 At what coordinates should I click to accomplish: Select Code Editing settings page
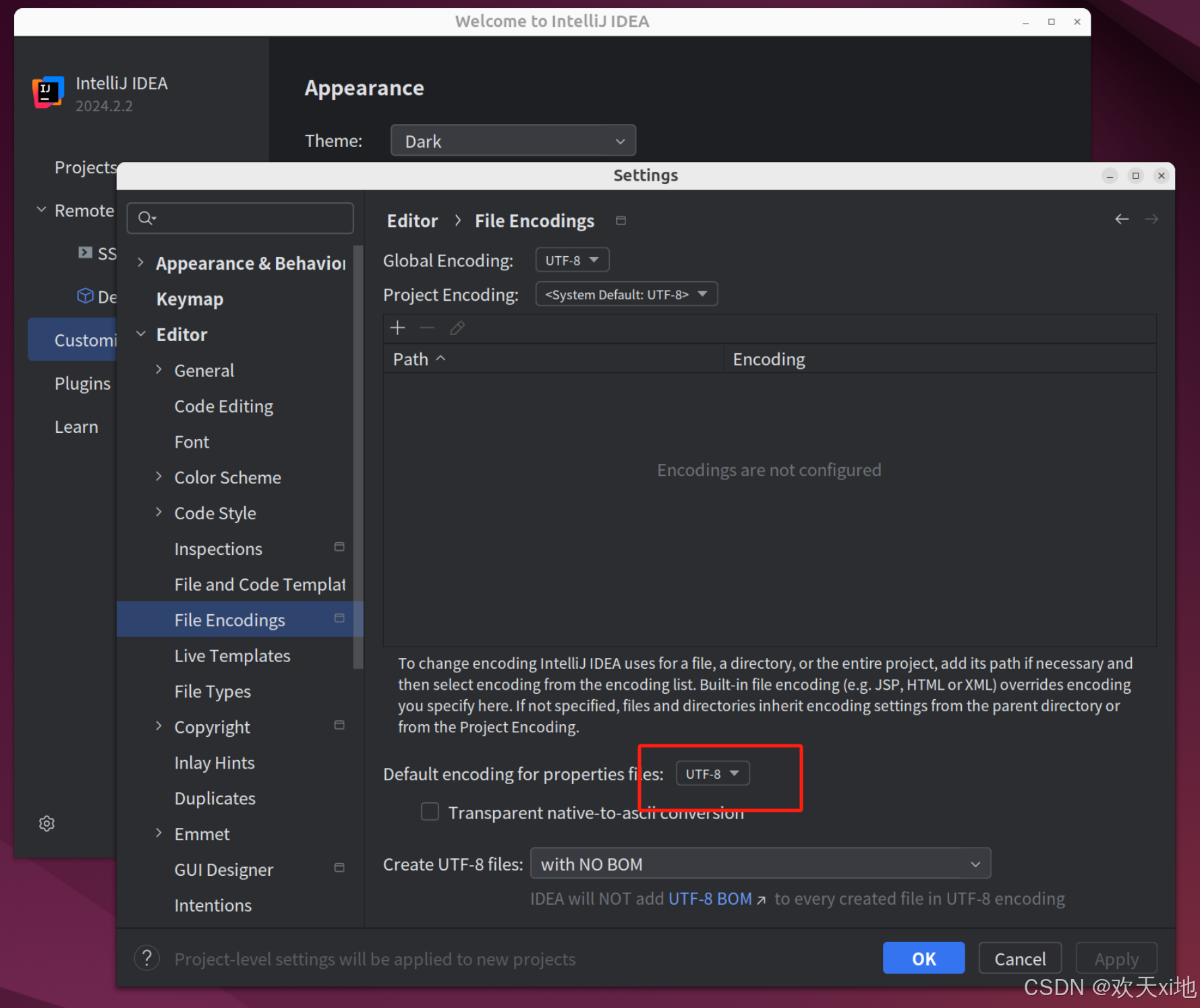coord(223,407)
